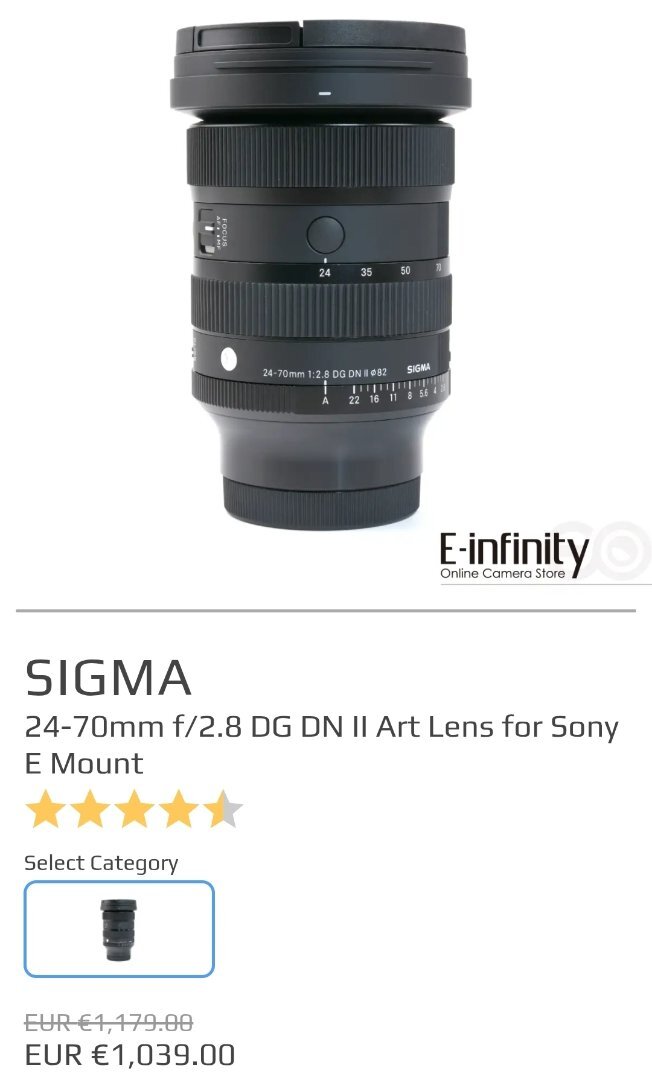
Task: Click the Select Category label
Action: (101, 863)
